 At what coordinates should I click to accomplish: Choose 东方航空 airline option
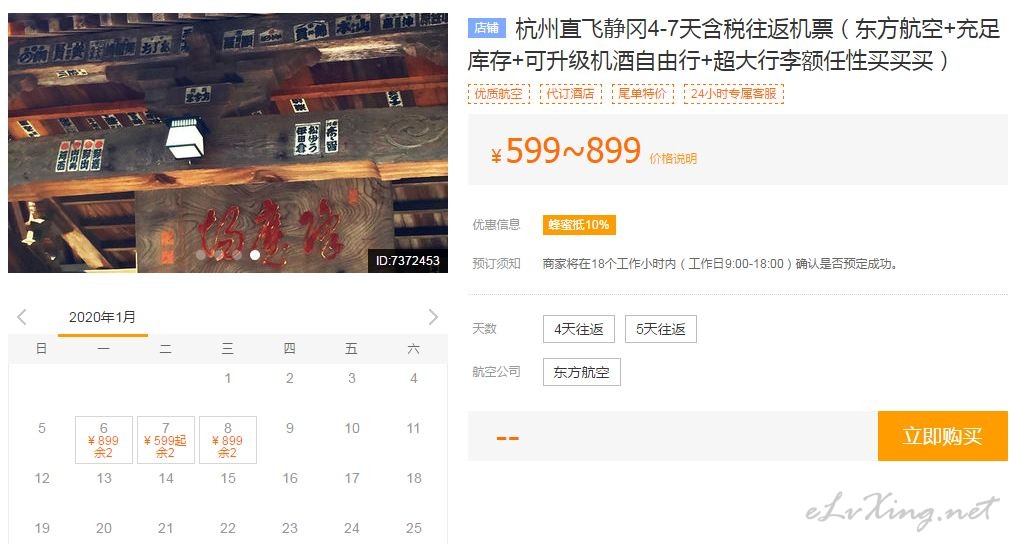click(582, 372)
